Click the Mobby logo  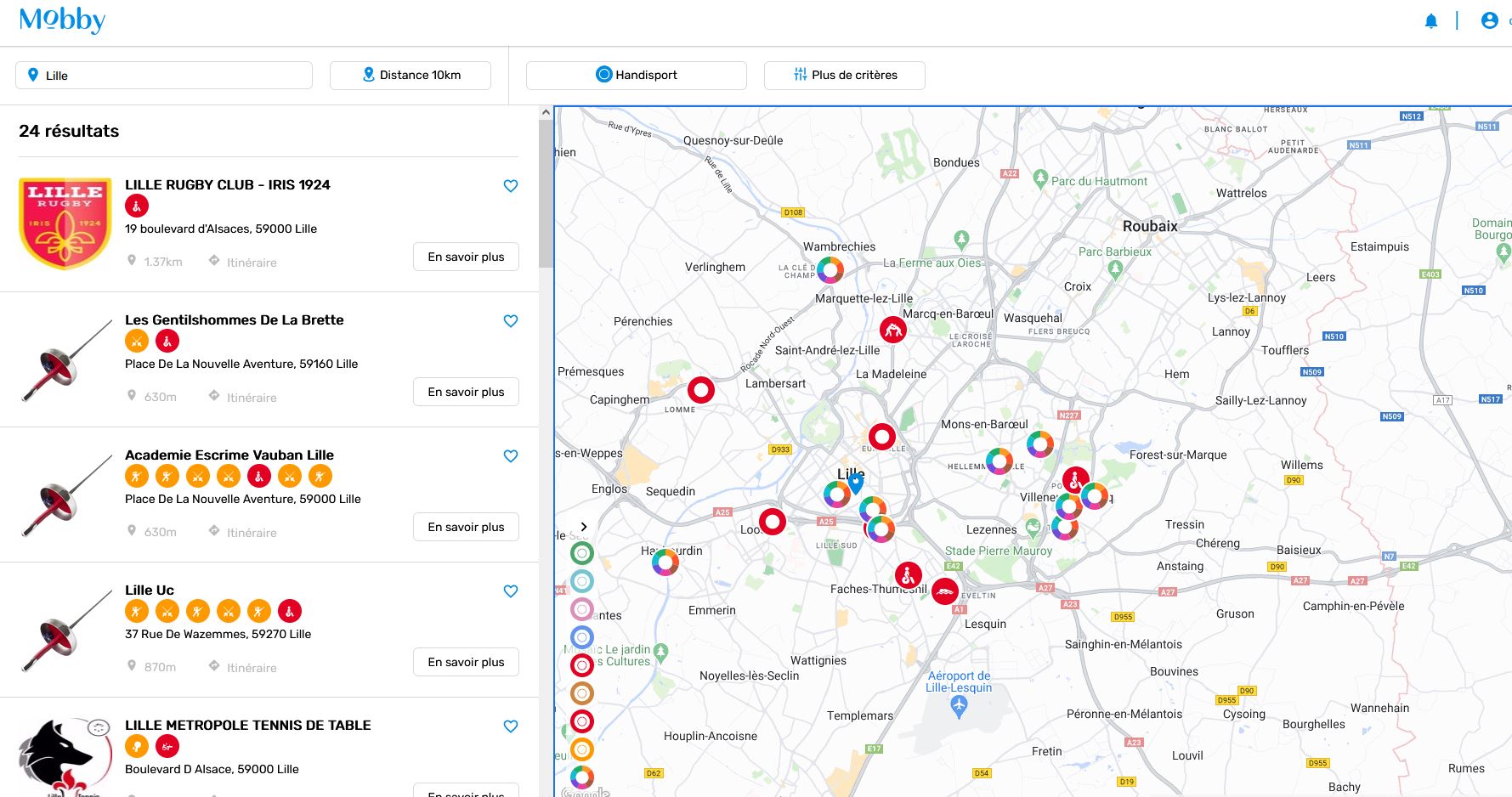(62, 20)
